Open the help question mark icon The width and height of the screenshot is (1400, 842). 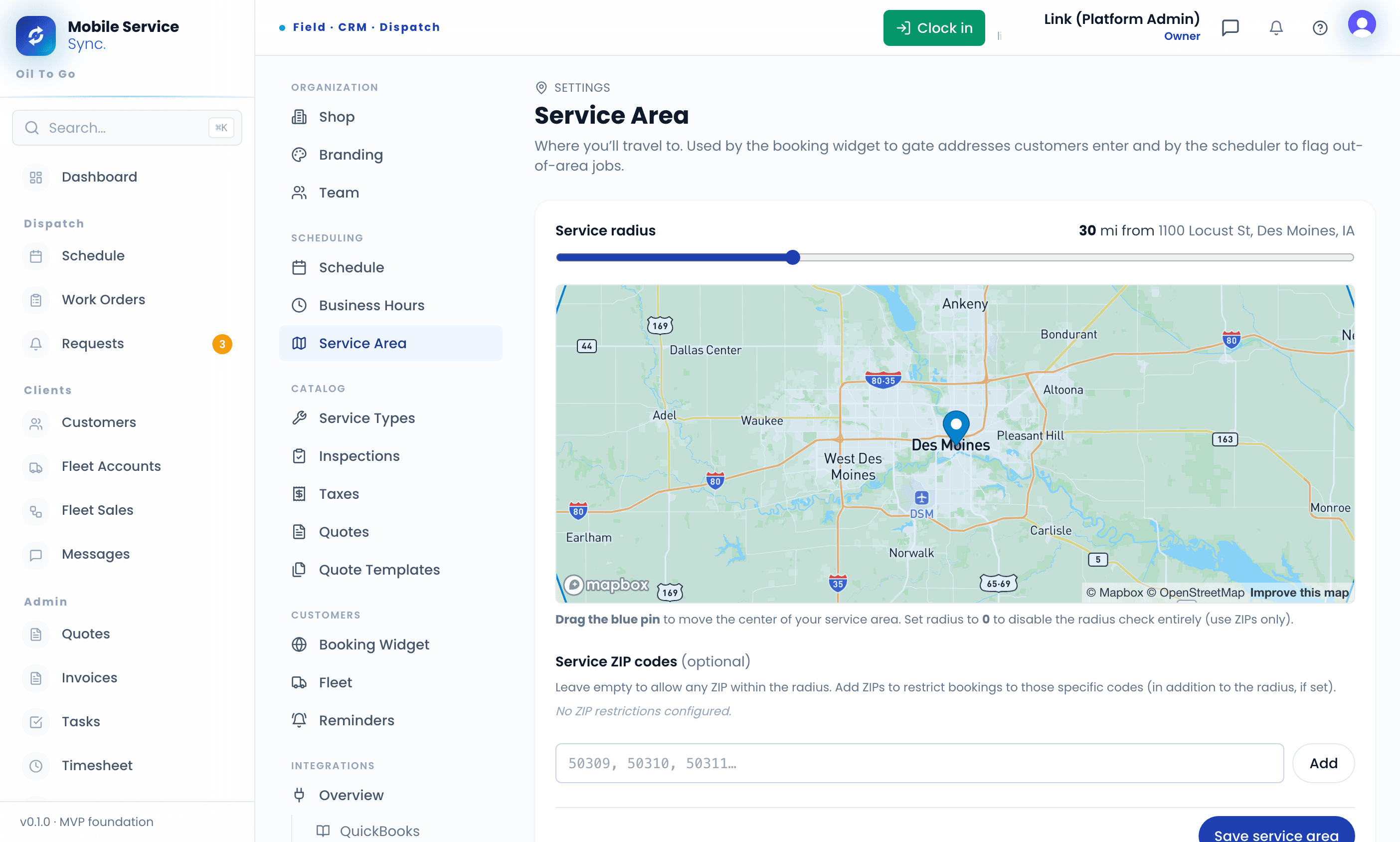[1320, 28]
